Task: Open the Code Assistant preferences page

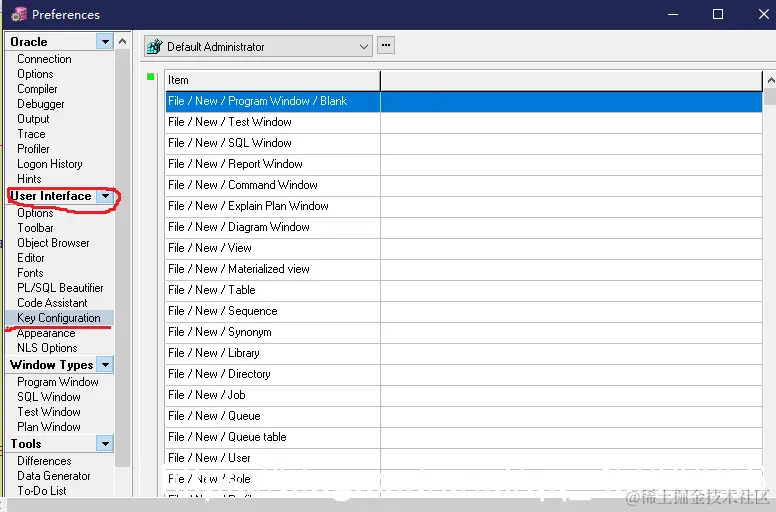Action: (52, 303)
